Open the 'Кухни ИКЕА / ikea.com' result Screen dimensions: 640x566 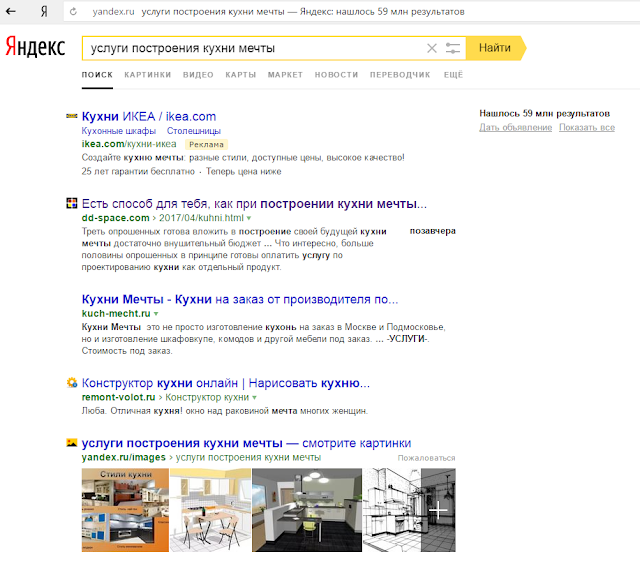149,116
